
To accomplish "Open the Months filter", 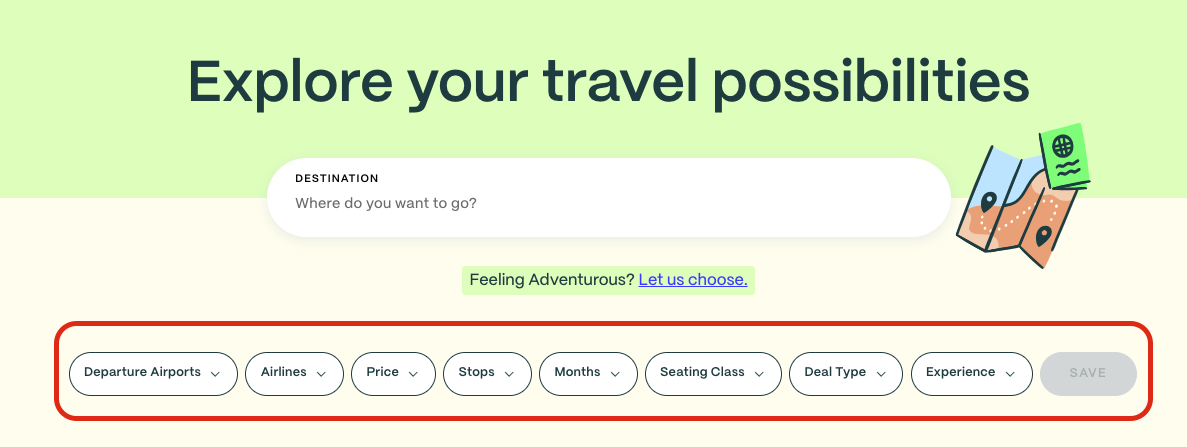I will (x=588, y=374).
